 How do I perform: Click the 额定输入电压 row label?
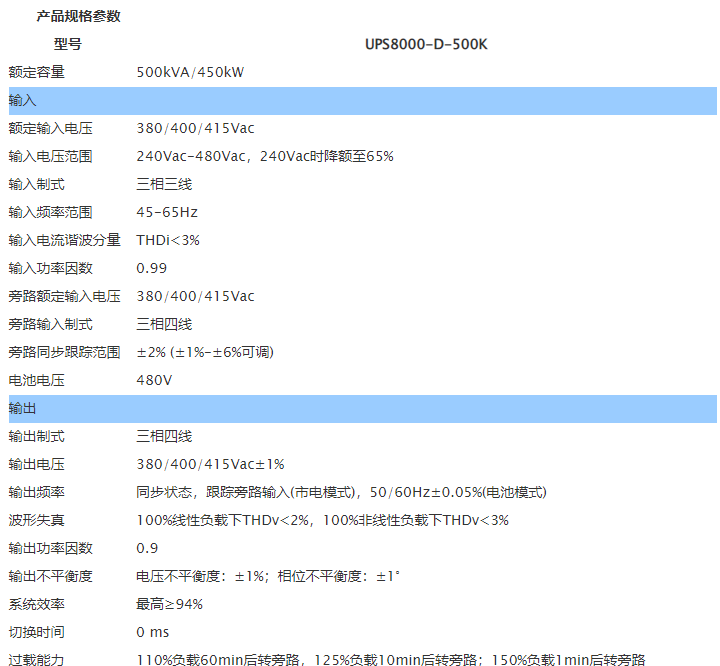click(x=50, y=128)
